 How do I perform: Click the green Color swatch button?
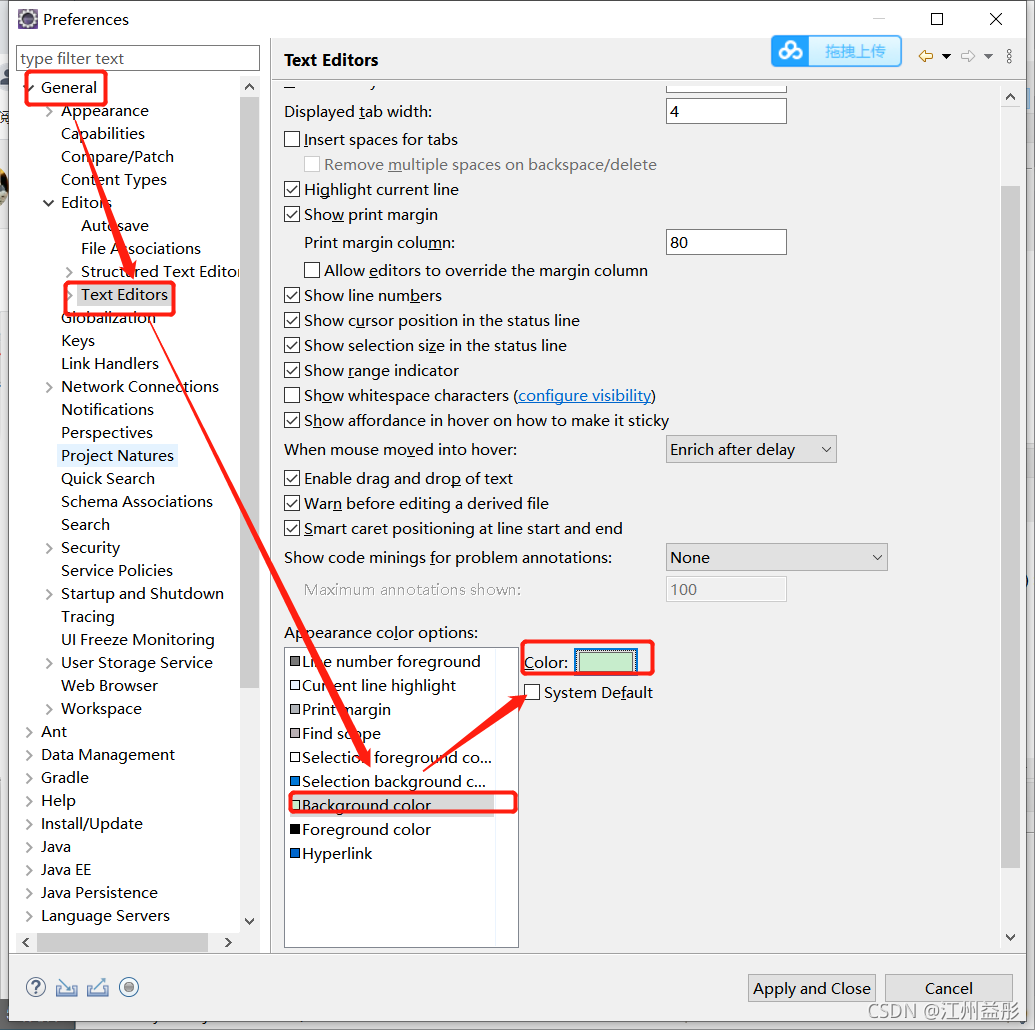point(605,662)
